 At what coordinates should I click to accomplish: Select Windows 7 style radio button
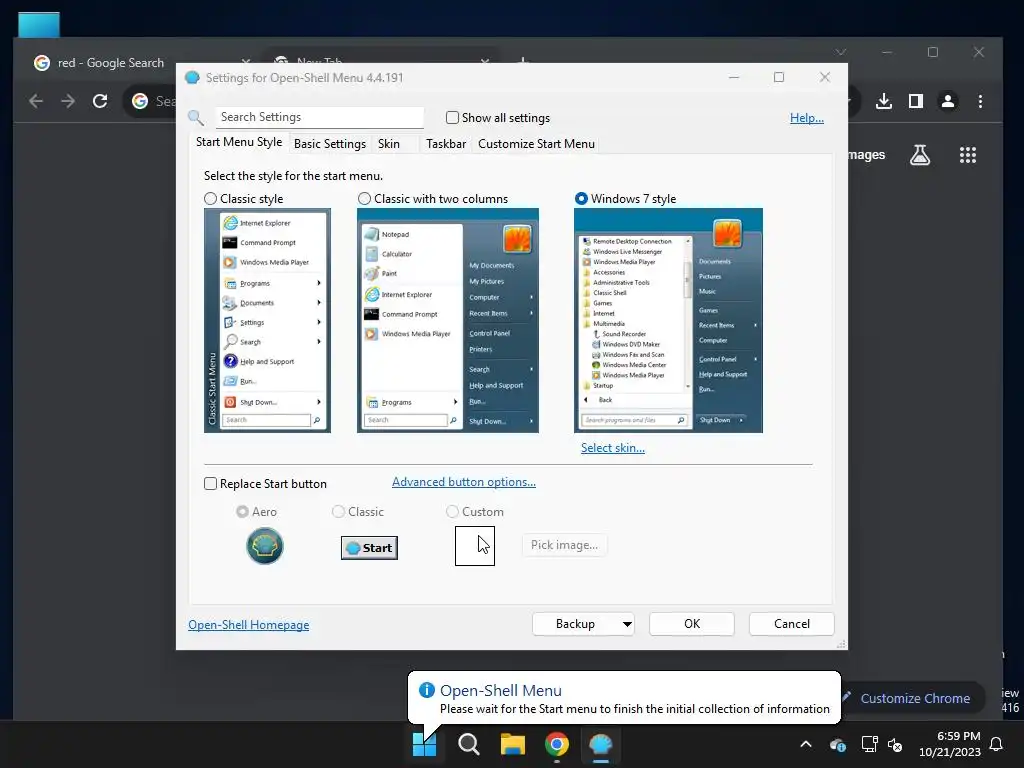point(581,199)
